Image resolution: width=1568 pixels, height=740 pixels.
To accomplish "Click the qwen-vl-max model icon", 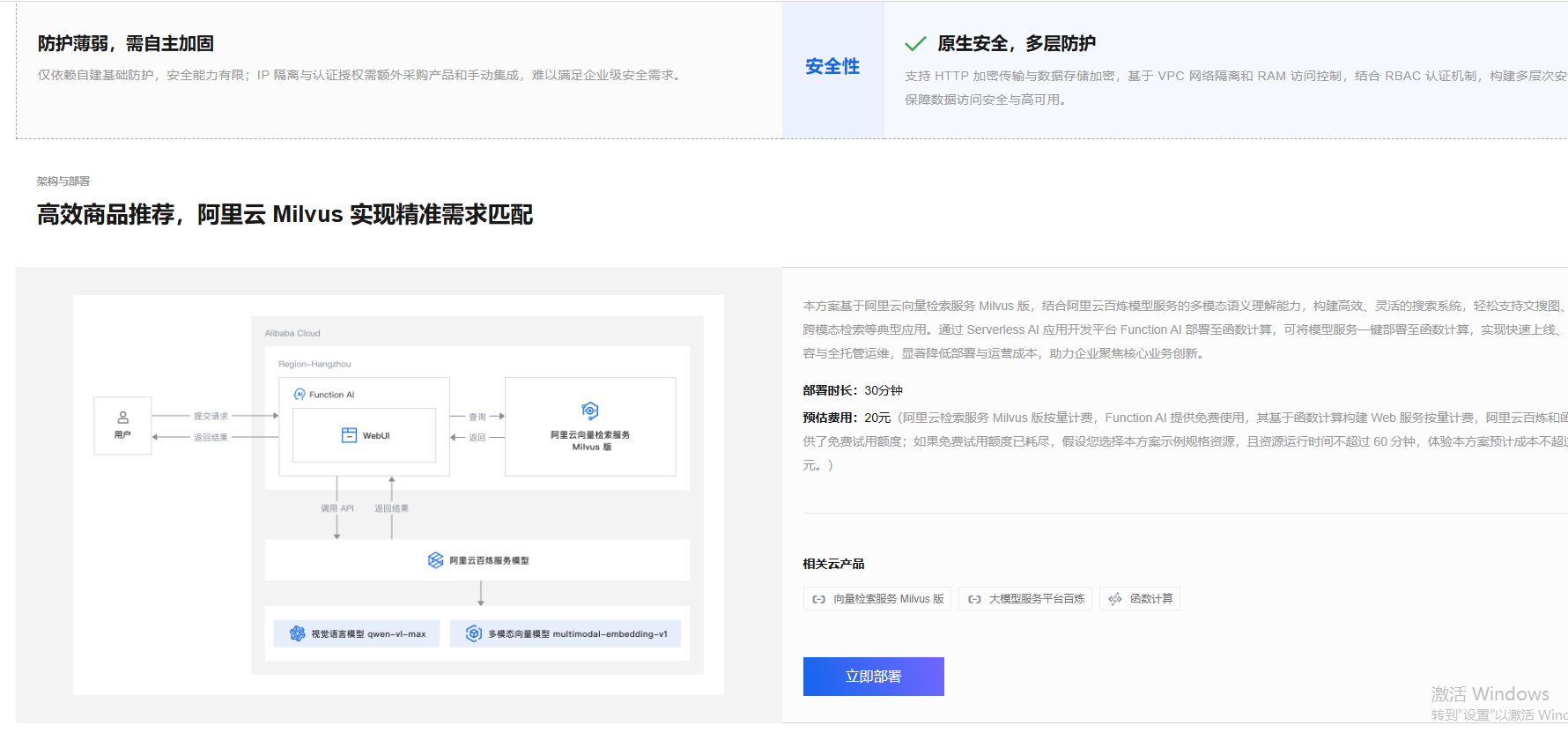I will [x=297, y=633].
